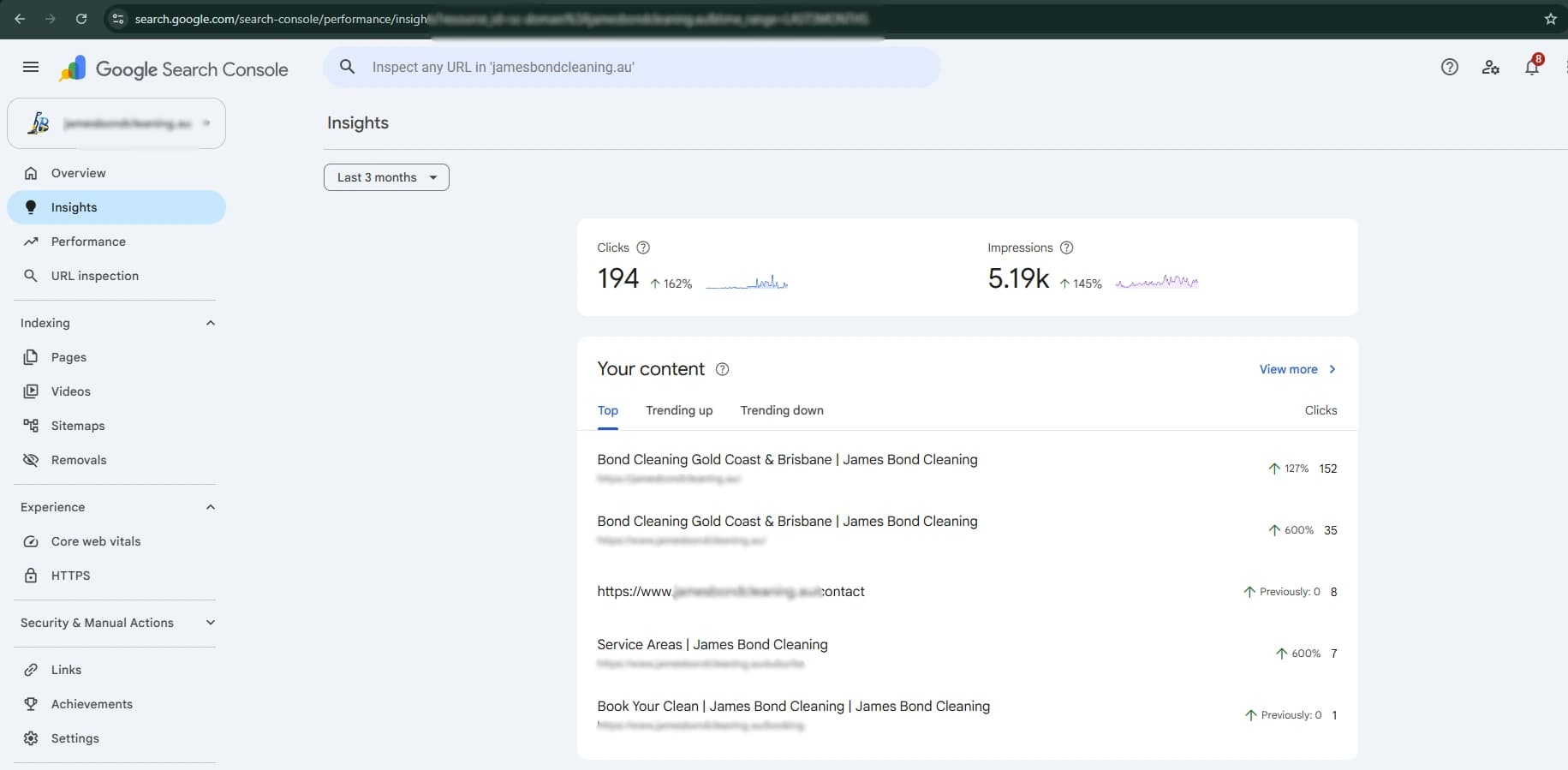Image resolution: width=1568 pixels, height=770 pixels.
Task: Click the Insights page heading
Action: click(x=358, y=122)
